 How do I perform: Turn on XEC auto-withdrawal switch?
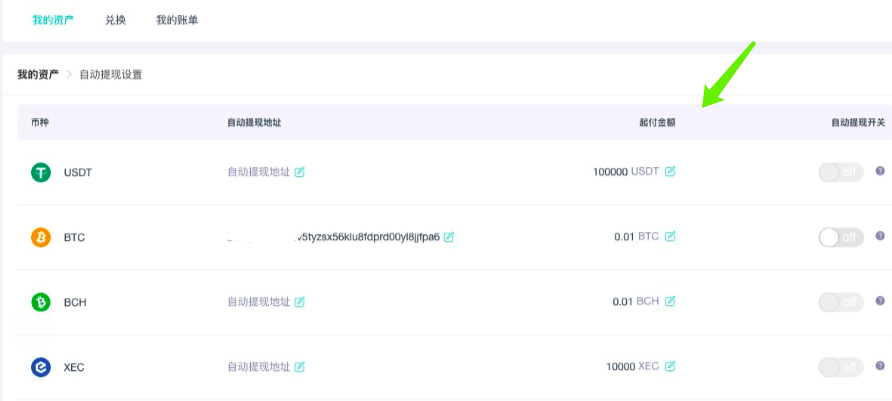pyautogui.click(x=841, y=367)
